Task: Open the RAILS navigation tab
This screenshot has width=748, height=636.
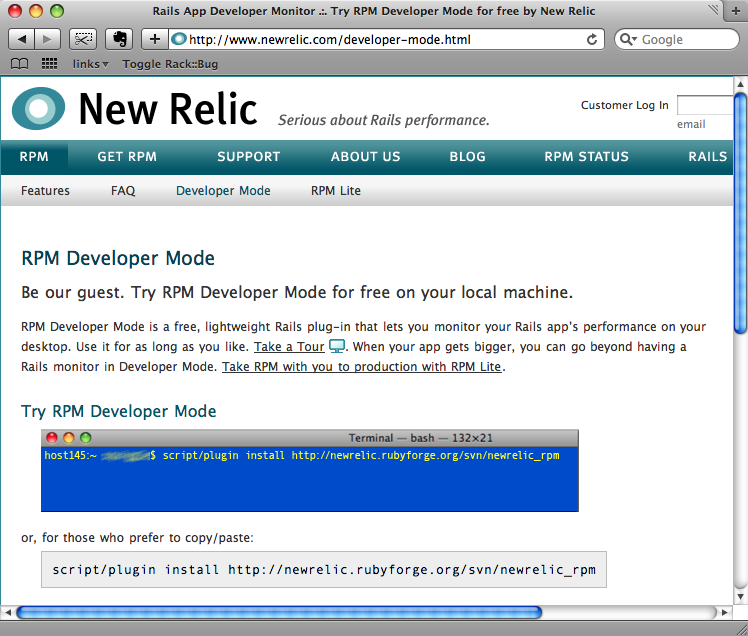Action: [x=707, y=157]
